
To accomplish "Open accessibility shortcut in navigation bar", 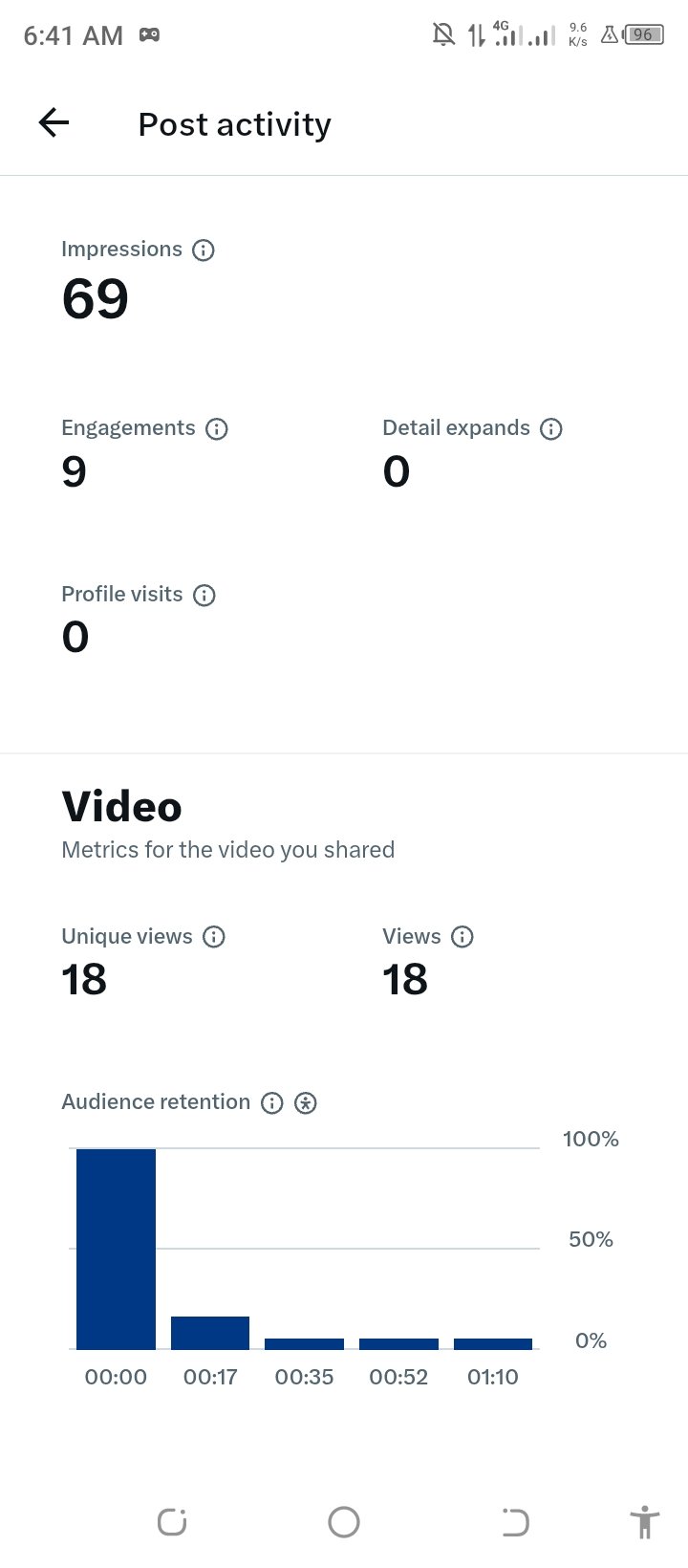I will tap(645, 1522).
